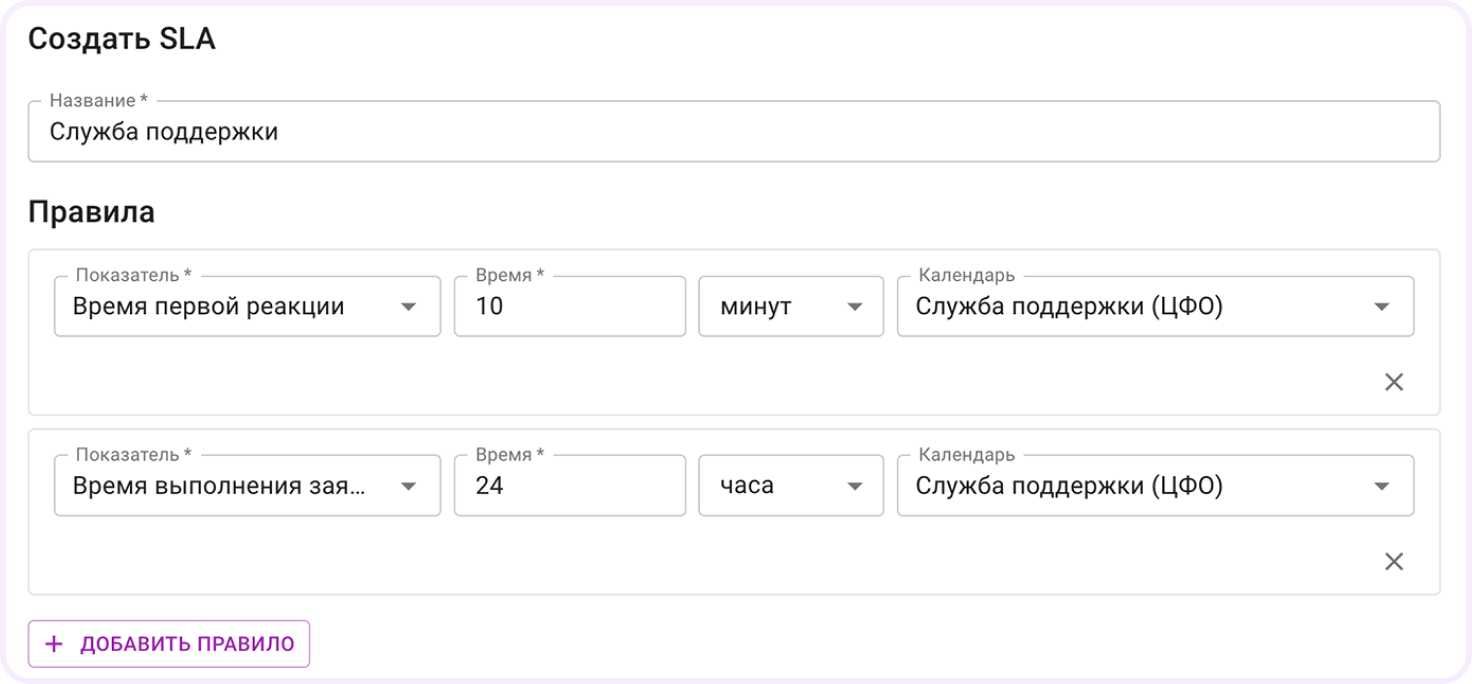
Task: Remove the Время первой реакции rule
Action: tap(1393, 382)
